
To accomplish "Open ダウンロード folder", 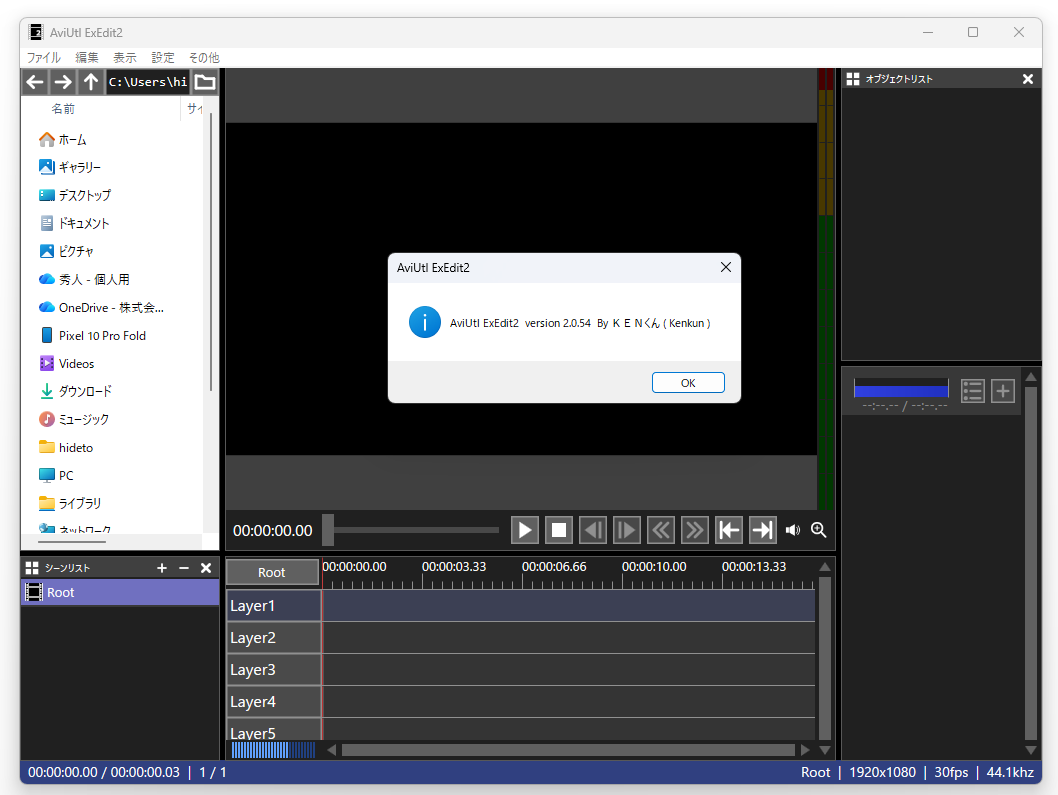I will pyautogui.click(x=75, y=391).
